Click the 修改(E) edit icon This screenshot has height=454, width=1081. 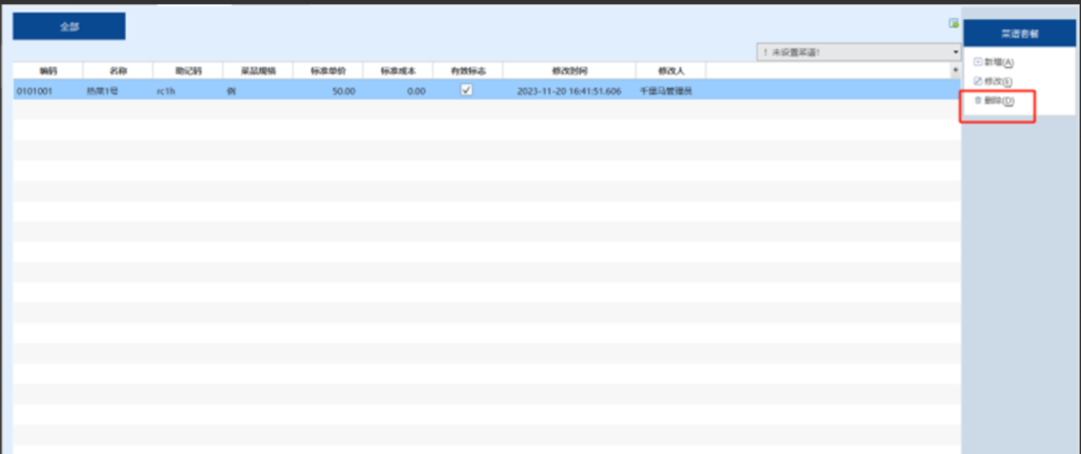[977, 81]
